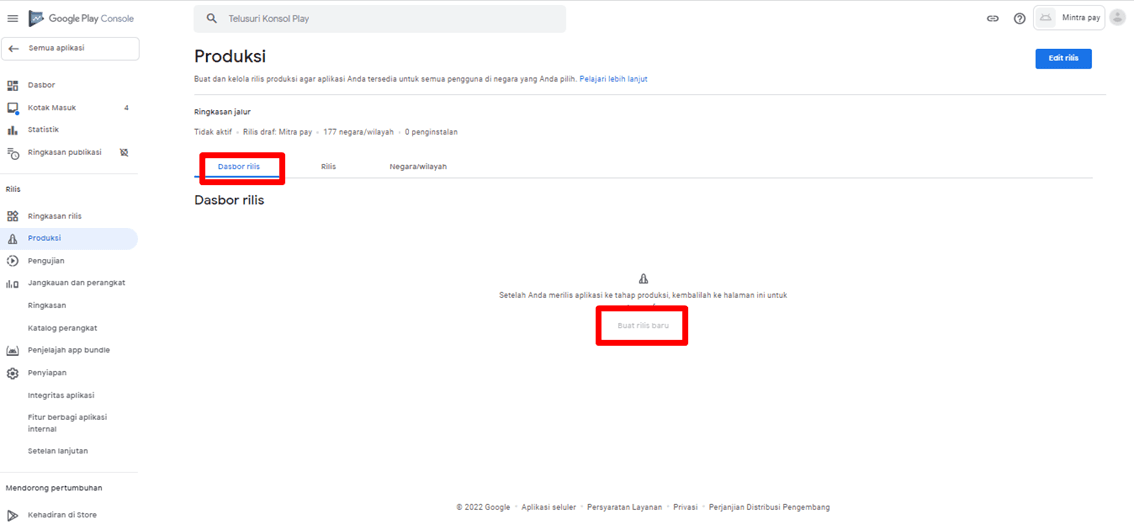
Task: Open the help question mark icon
Action: pos(1019,19)
